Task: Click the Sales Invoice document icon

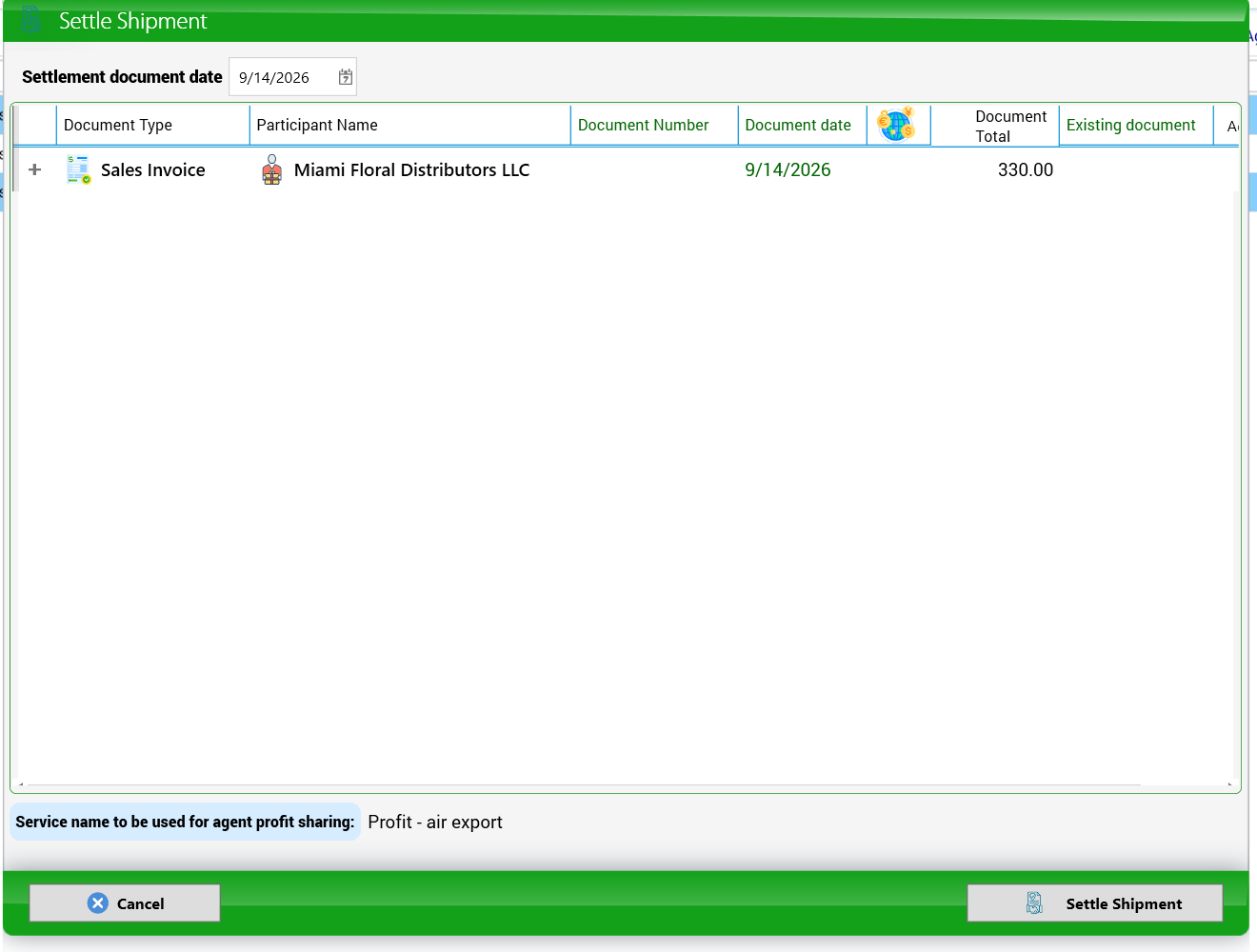Action: pos(79,169)
